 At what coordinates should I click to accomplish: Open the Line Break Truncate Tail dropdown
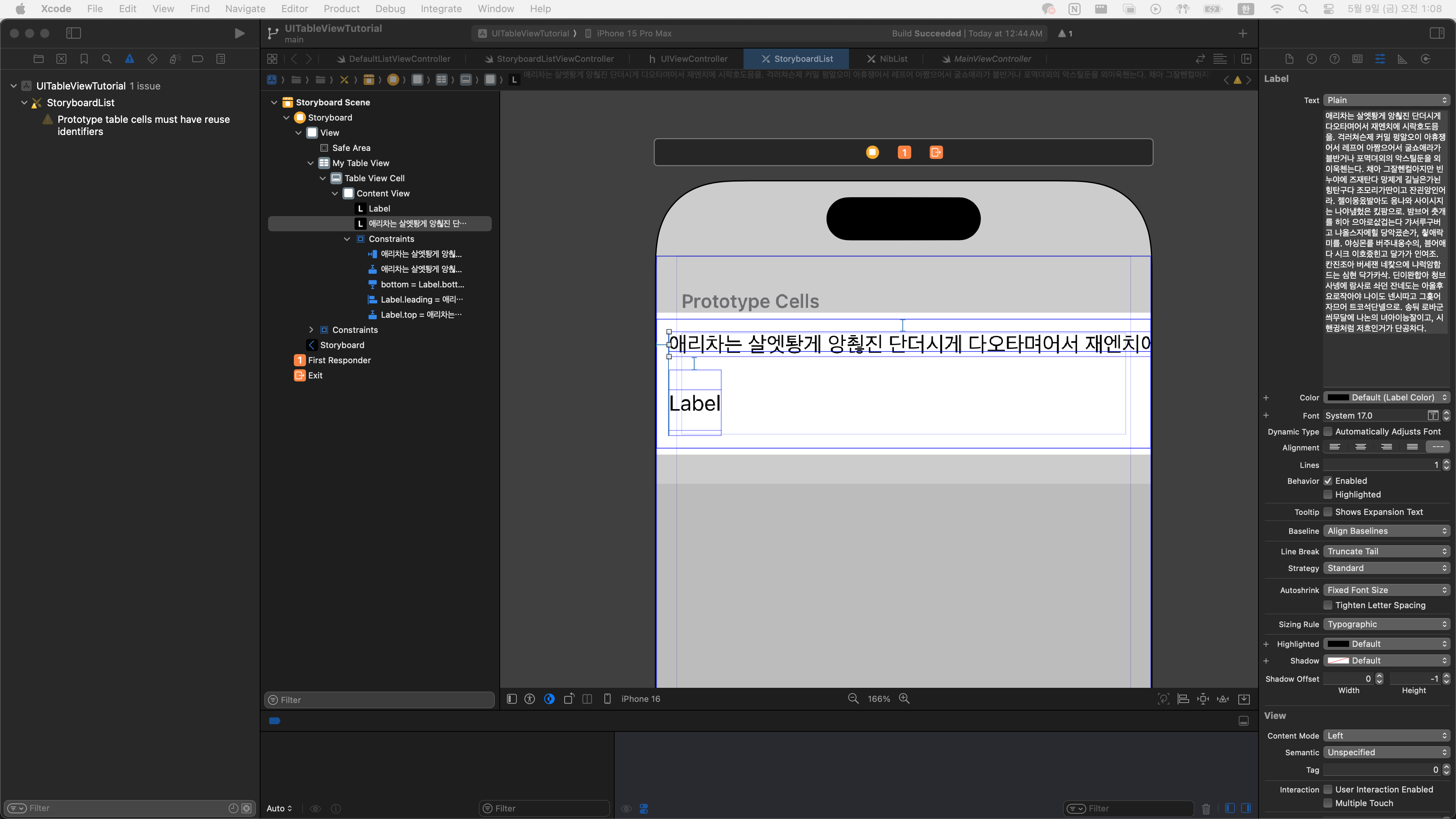point(1387,551)
